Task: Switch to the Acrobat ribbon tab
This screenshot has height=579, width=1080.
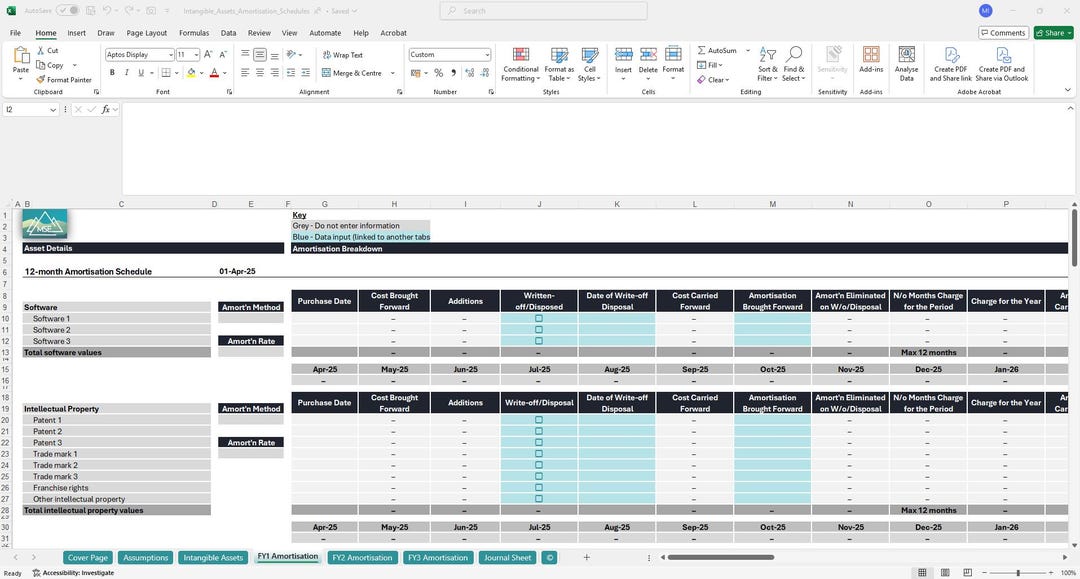Action: click(393, 33)
